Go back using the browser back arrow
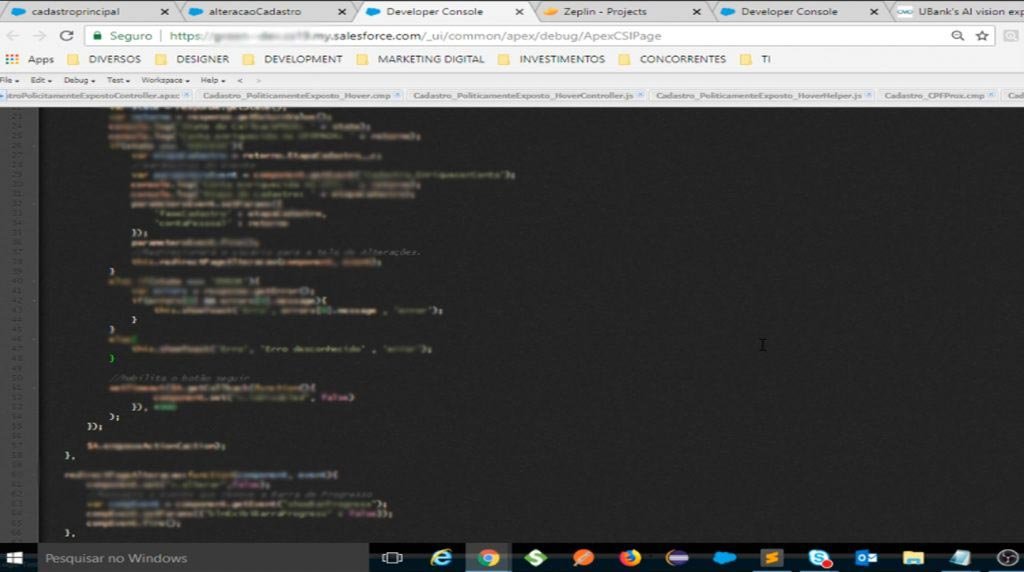Viewport: 1024px width, 572px height. [x=13, y=36]
